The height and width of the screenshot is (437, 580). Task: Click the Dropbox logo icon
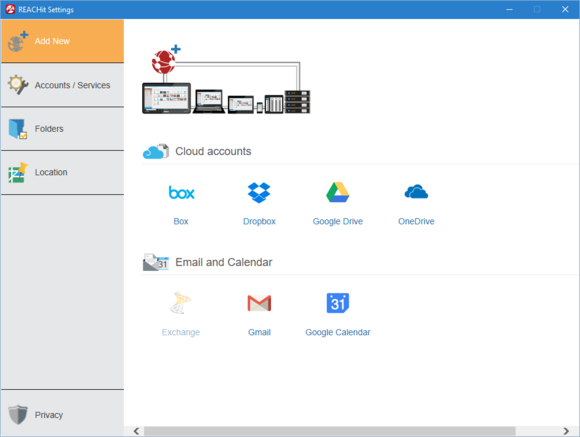coord(259,193)
